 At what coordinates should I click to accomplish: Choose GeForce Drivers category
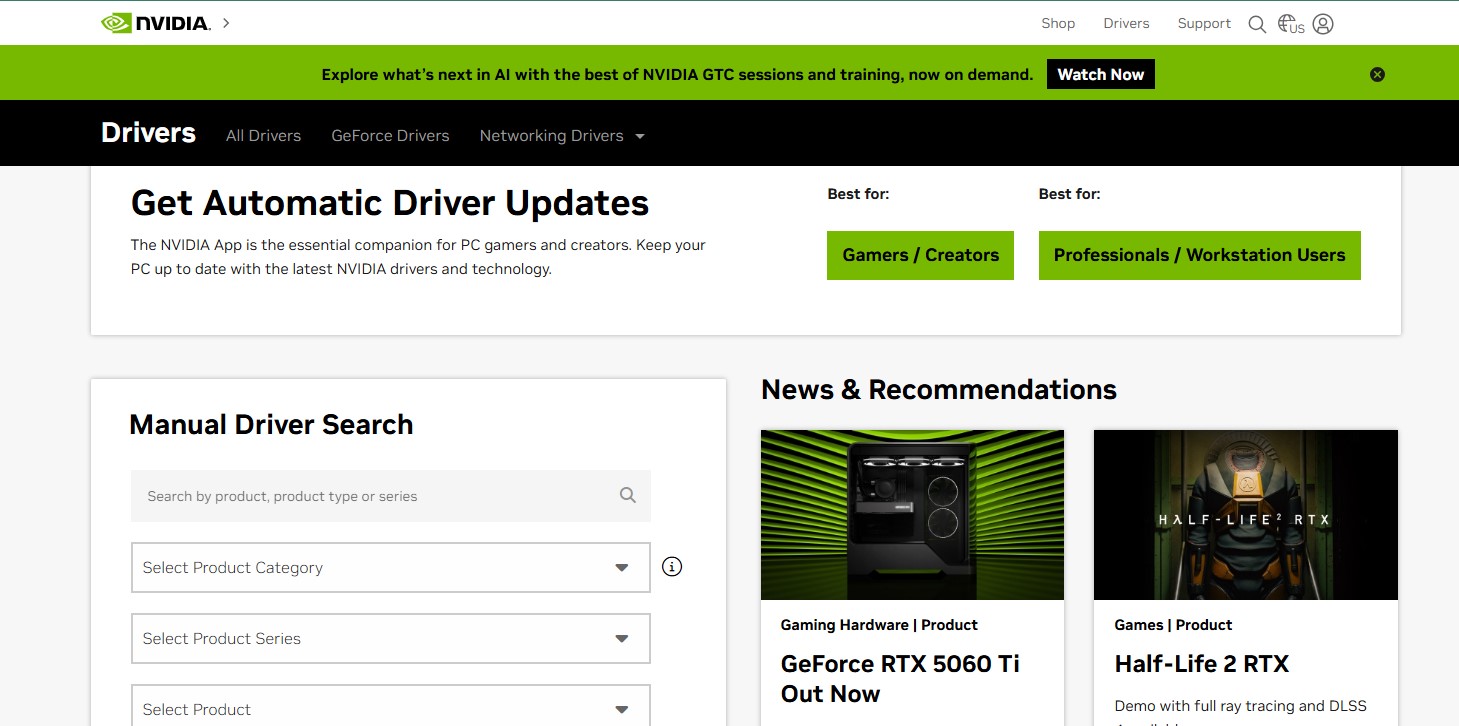pyautogui.click(x=390, y=135)
